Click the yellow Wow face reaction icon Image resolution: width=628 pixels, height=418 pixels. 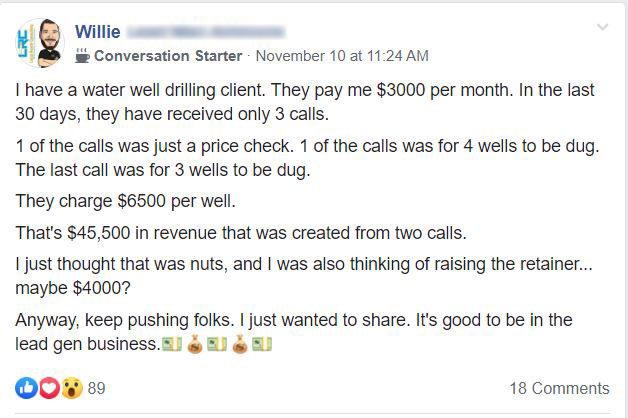(x=72, y=388)
